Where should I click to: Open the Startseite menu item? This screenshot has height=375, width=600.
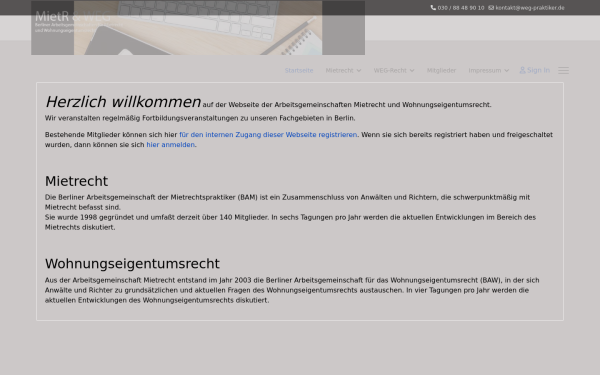299,70
